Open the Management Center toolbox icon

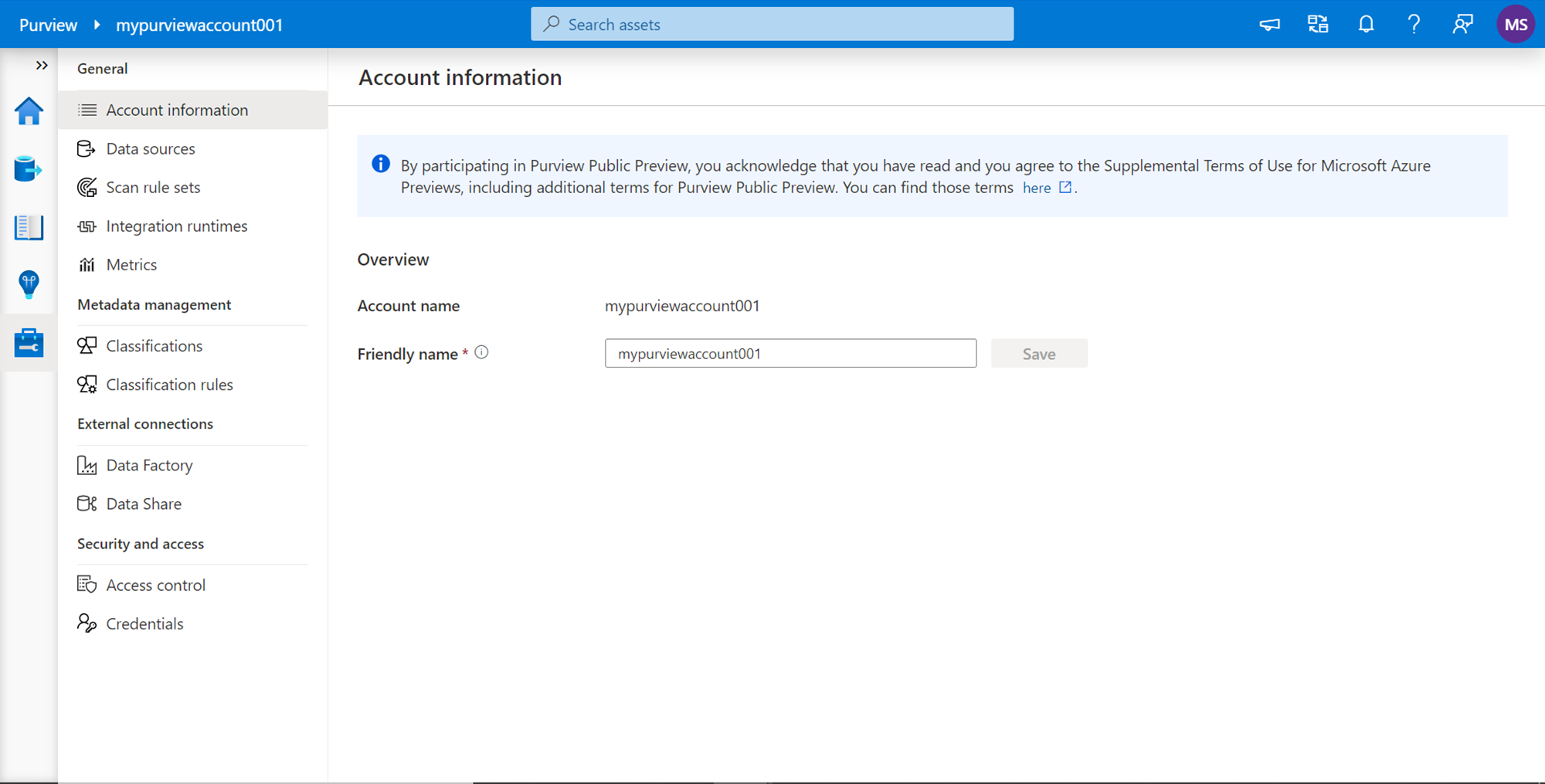[29, 342]
